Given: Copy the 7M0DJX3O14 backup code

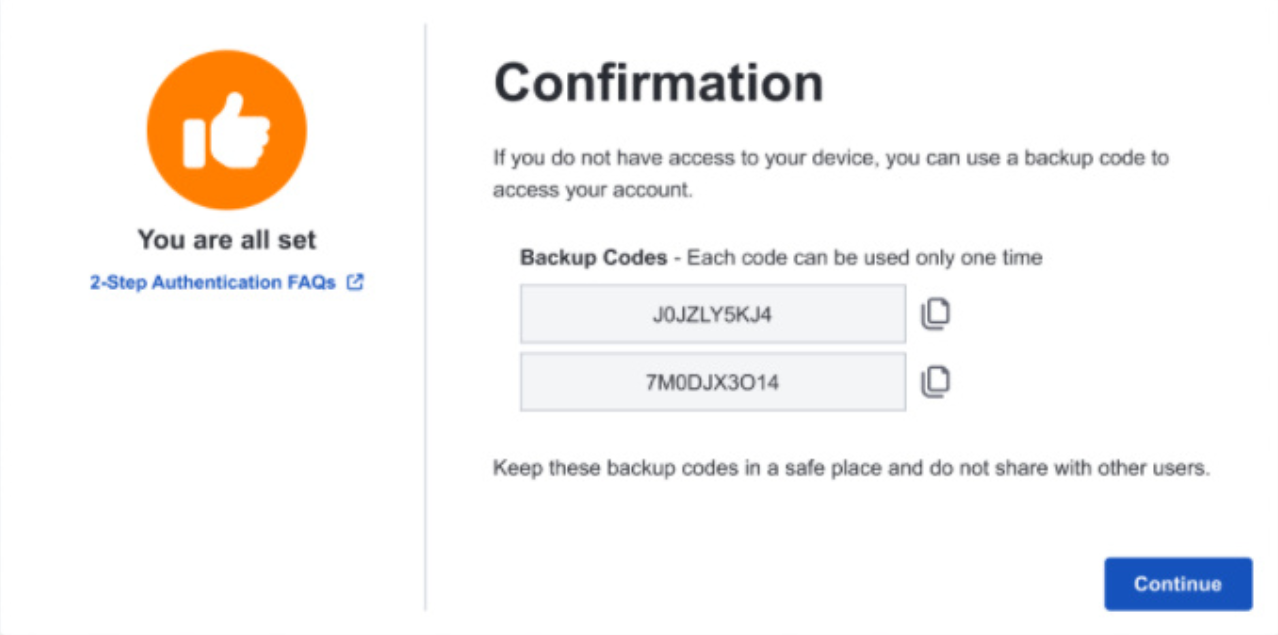Looking at the screenshot, I should click(x=935, y=381).
